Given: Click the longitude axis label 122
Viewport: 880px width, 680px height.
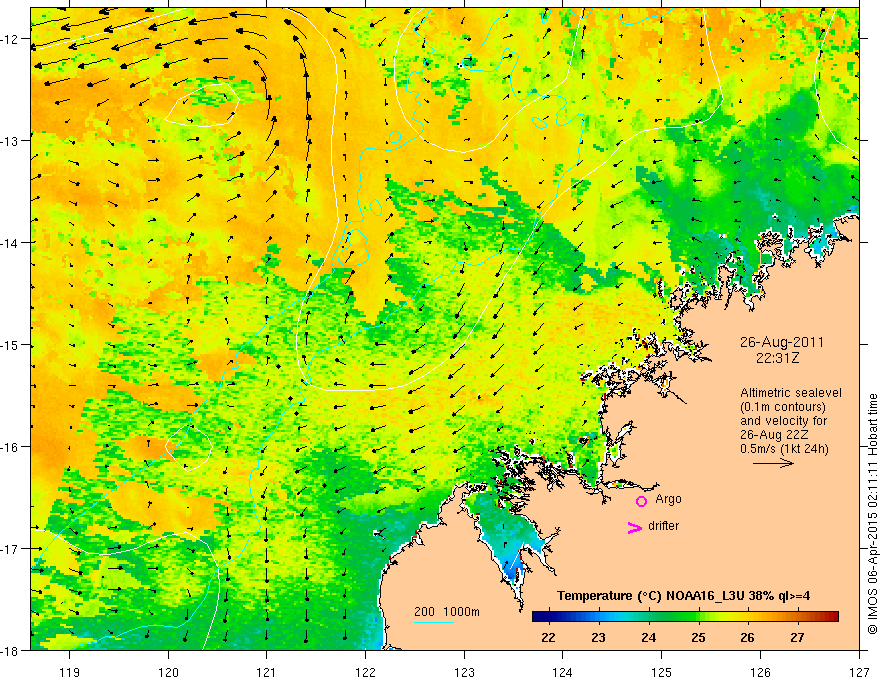Looking at the screenshot, I should click(x=365, y=672).
